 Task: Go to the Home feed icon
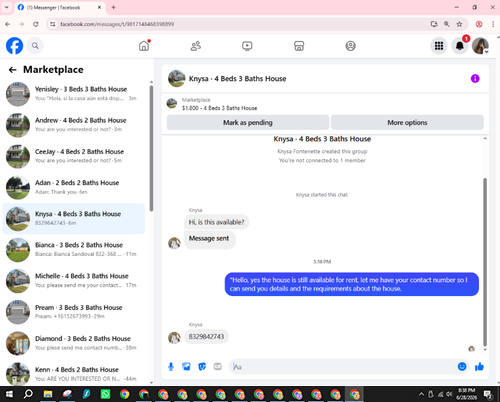point(144,46)
